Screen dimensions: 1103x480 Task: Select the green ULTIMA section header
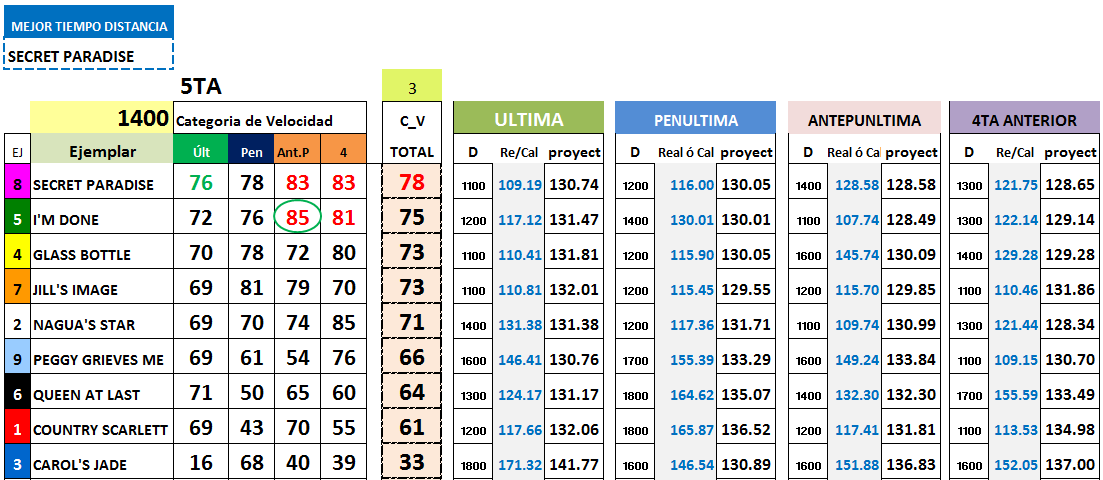pos(528,119)
